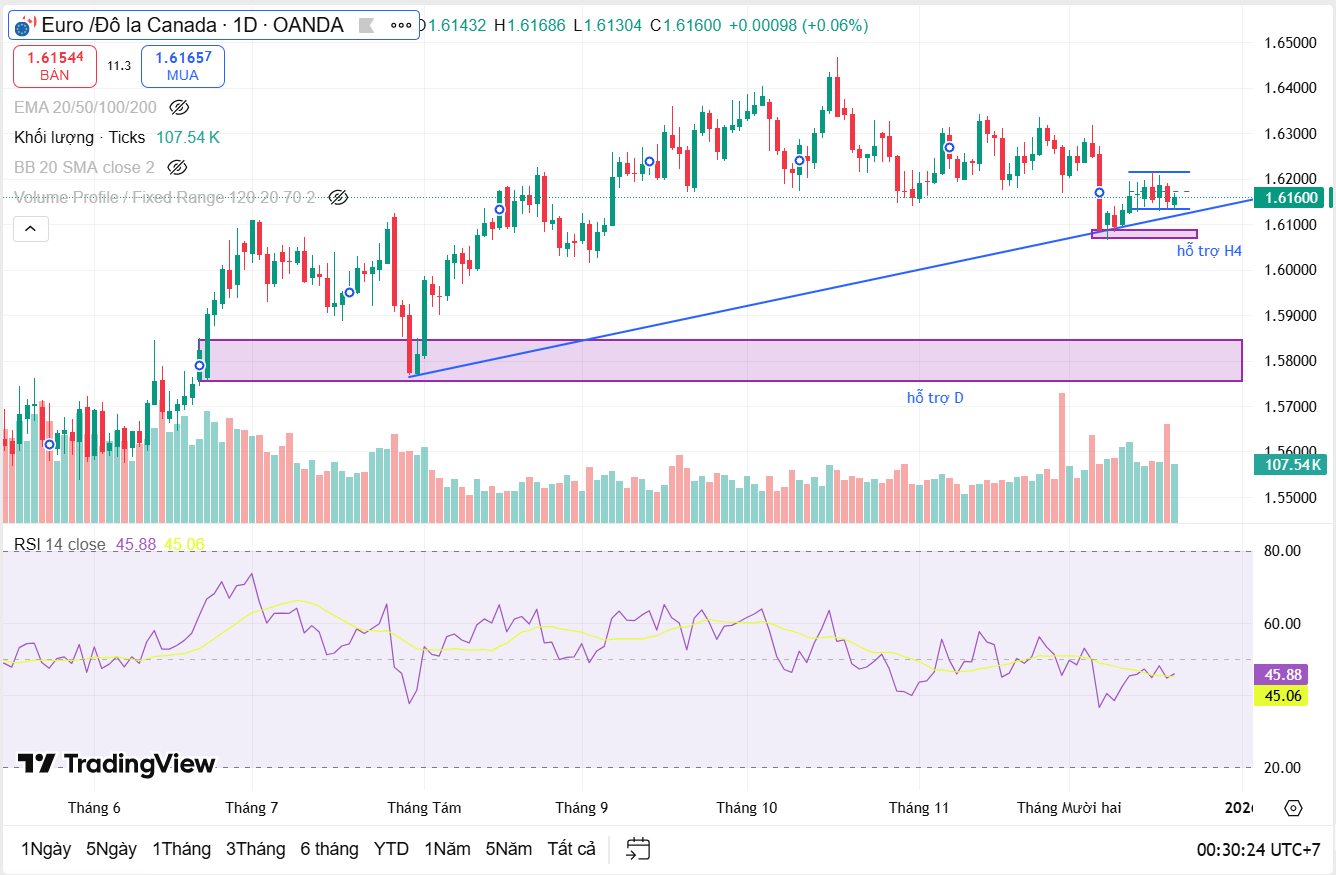This screenshot has width=1336, height=875.
Task: Click the red BÁN sell button
Action: 55,64
